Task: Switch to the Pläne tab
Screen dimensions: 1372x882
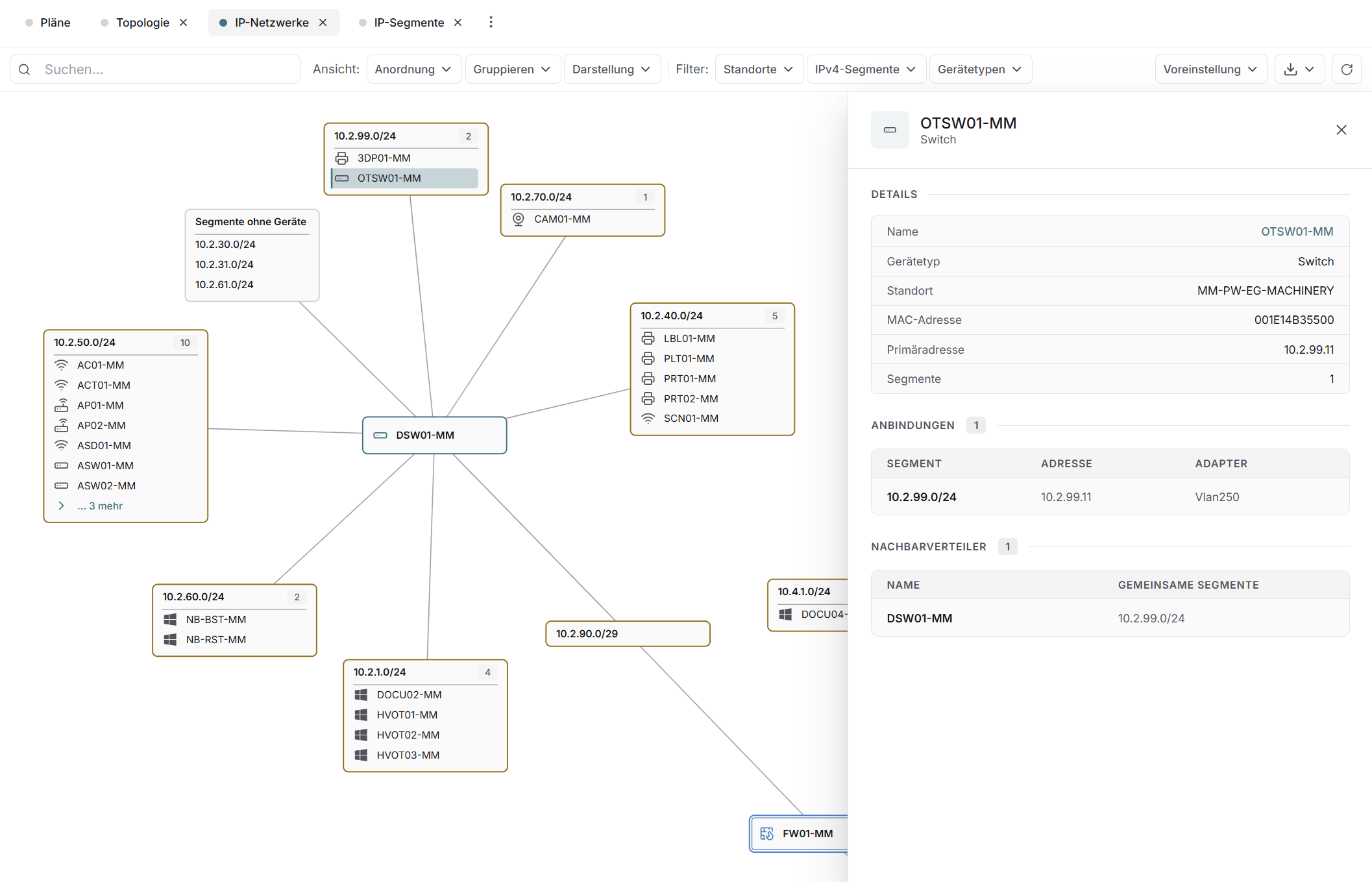Action: tap(55, 23)
